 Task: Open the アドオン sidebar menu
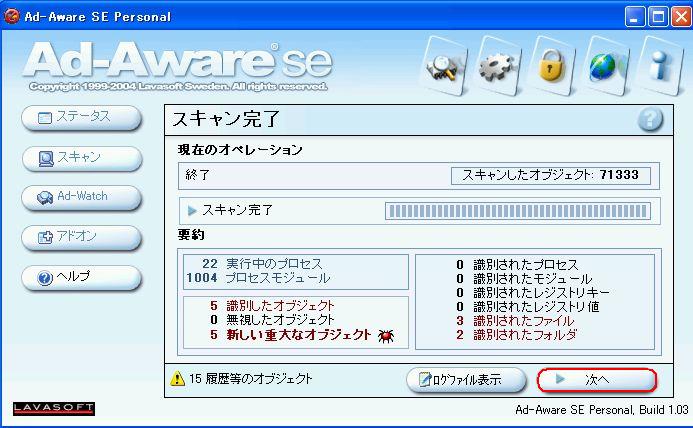81,237
